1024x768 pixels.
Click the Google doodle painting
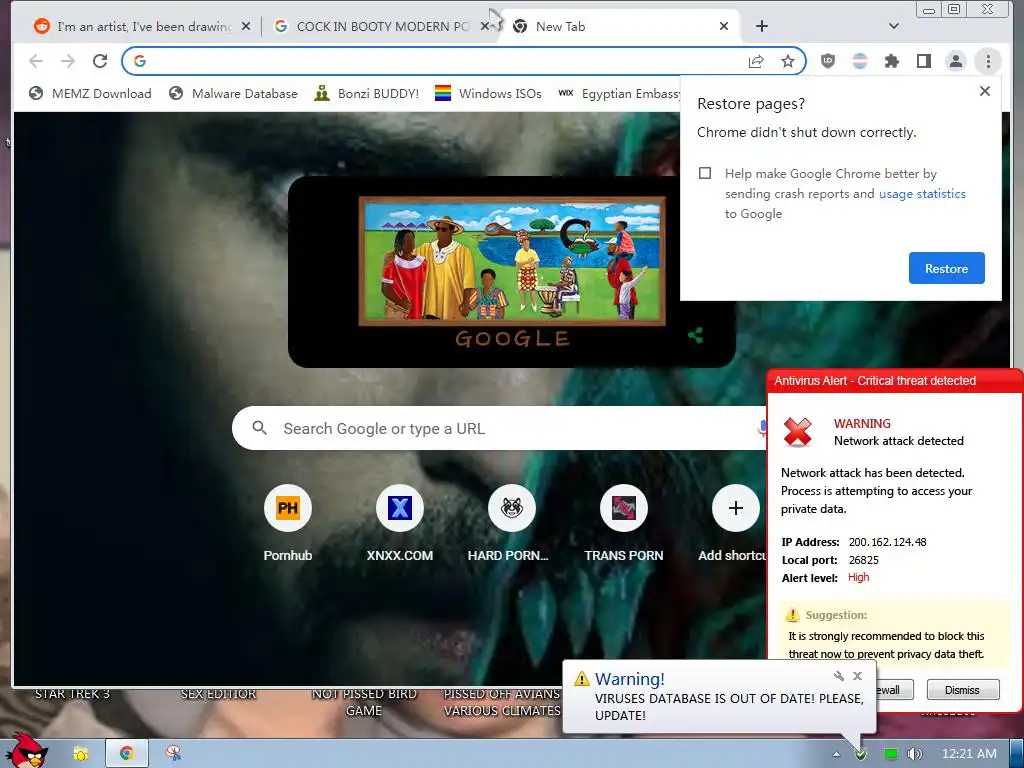tap(512, 261)
